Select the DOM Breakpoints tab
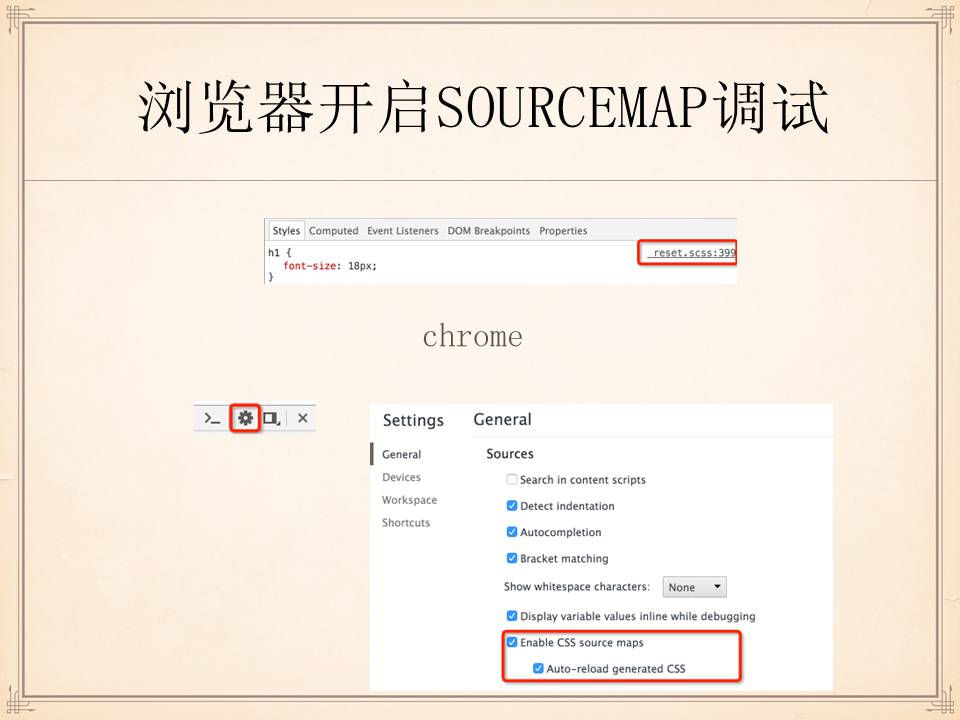The width and height of the screenshot is (960, 720). pyautogui.click(x=488, y=231)
